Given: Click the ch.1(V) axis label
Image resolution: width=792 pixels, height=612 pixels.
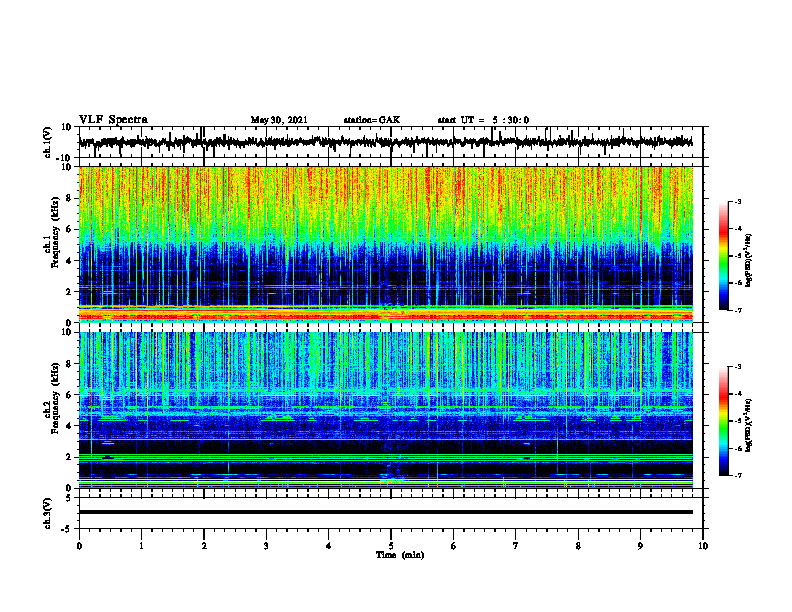Looking at the screenshot, I should (48, 142).
